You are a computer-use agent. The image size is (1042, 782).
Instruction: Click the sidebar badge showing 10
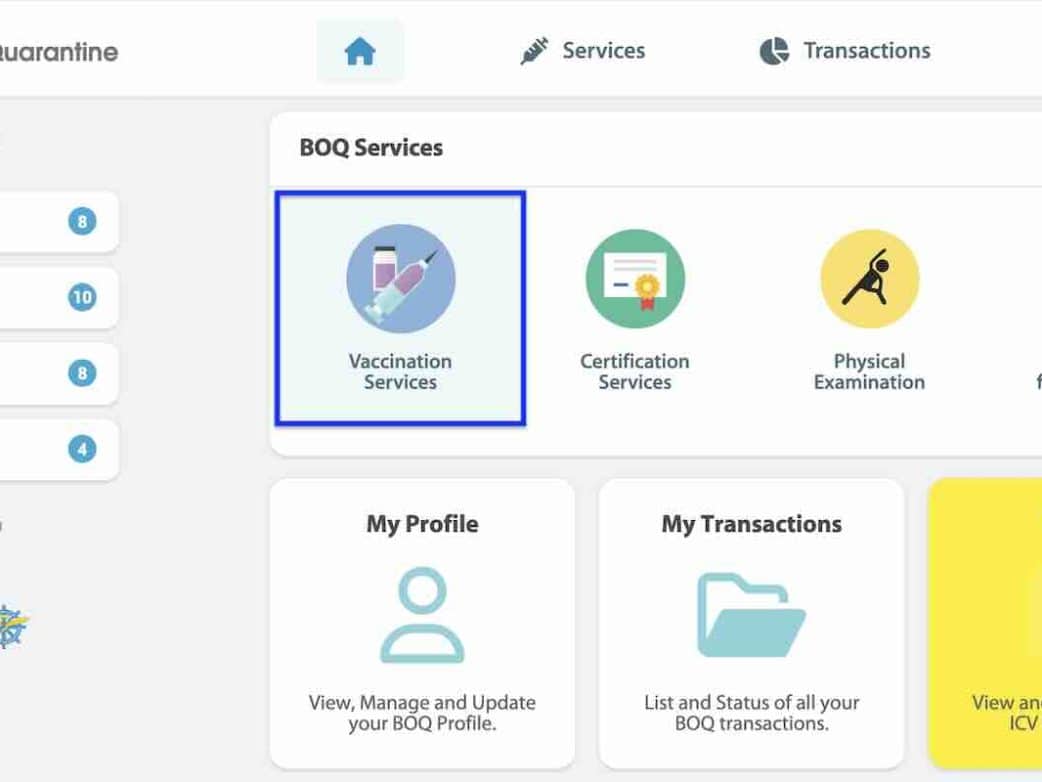point(82,297)
